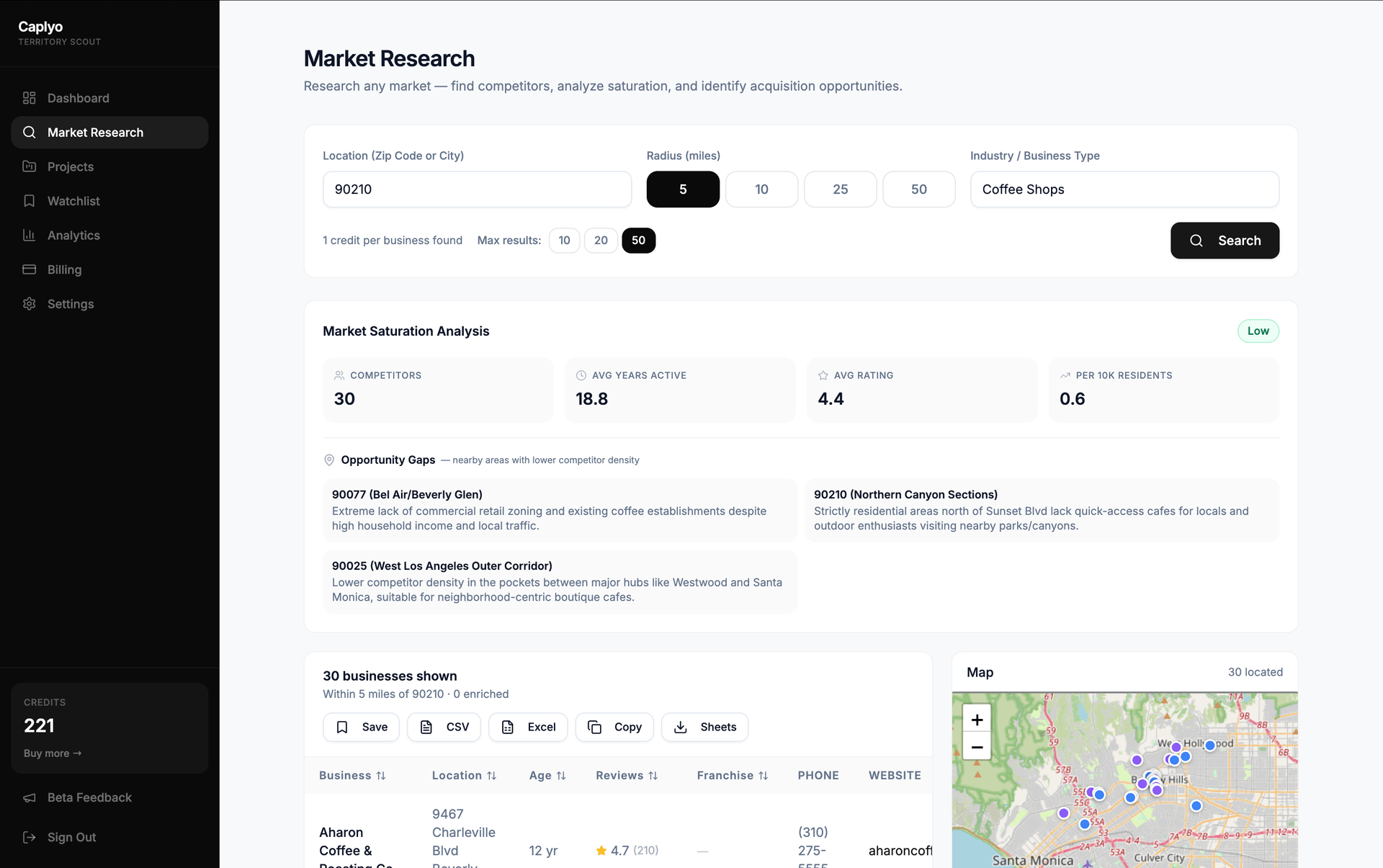The height and width of the screenshot is (868, 1383).
Task: Set max results to 20
Action: [x=601, y=241]
